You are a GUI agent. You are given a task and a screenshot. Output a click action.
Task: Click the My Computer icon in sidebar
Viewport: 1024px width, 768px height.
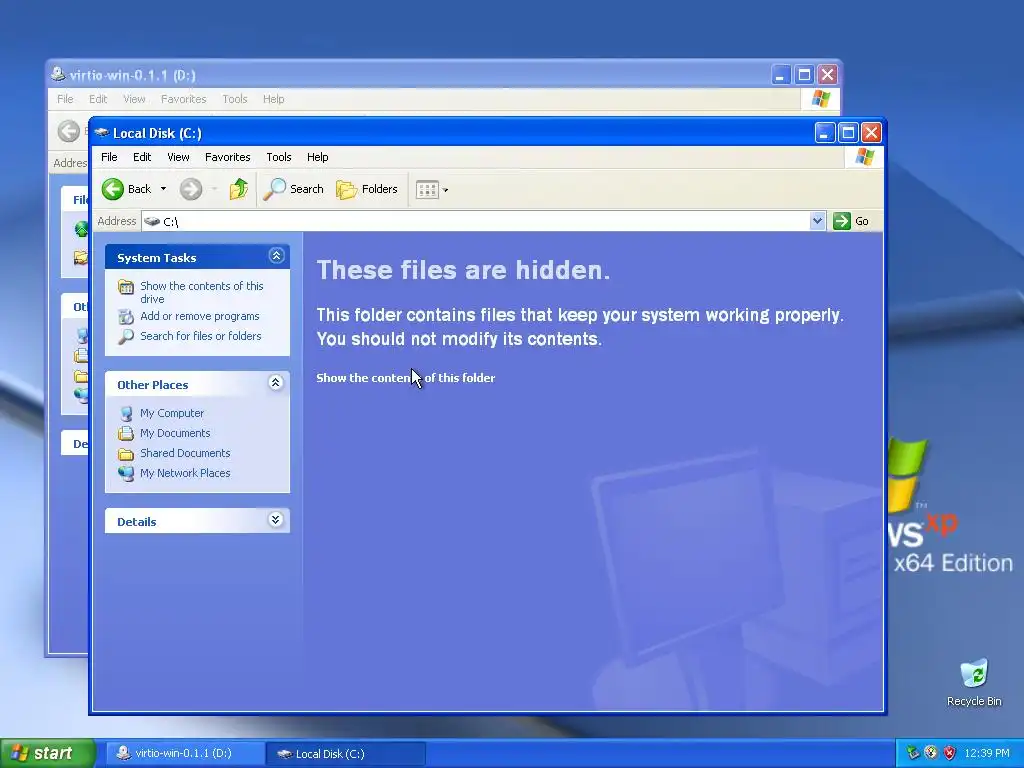click(x=126, y=413)
